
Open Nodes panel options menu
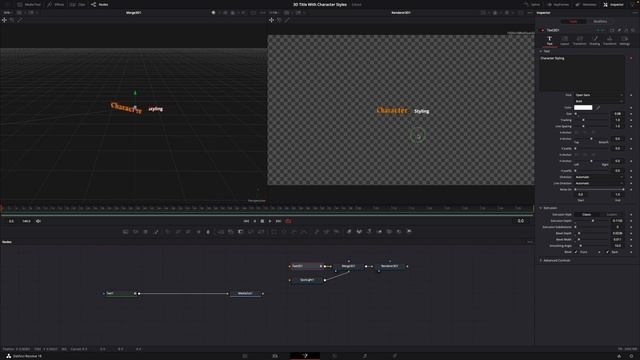click(530, 242)
